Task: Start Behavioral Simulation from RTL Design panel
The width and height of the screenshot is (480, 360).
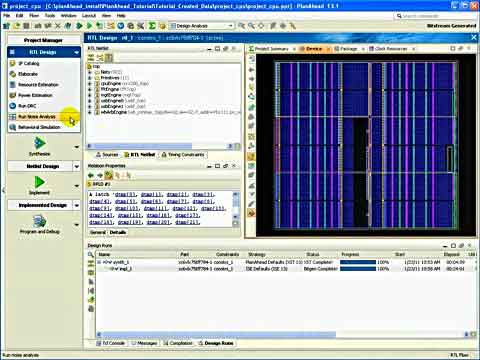Action: click(39, 127)
